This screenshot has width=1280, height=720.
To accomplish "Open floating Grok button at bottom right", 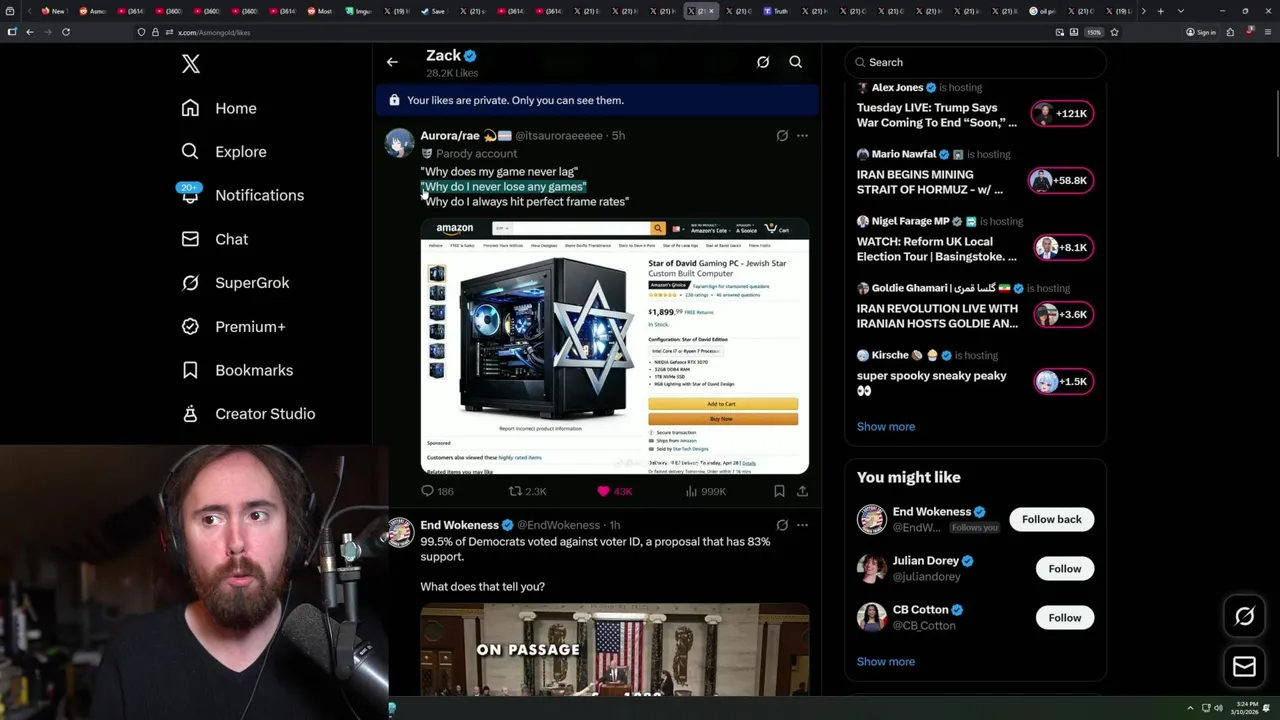I will [x=1244, y=616].
